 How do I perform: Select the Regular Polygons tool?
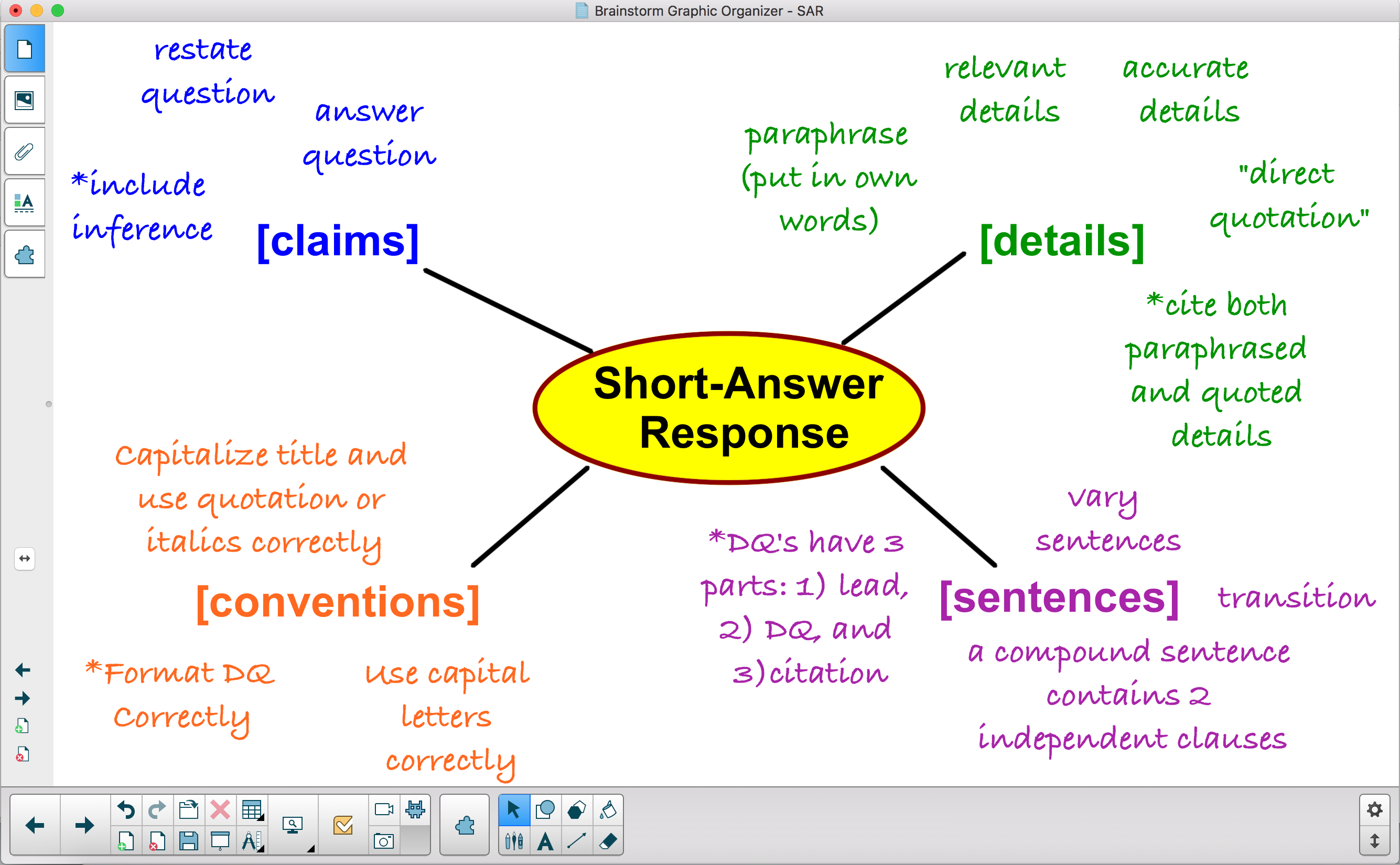coord(576,809)
